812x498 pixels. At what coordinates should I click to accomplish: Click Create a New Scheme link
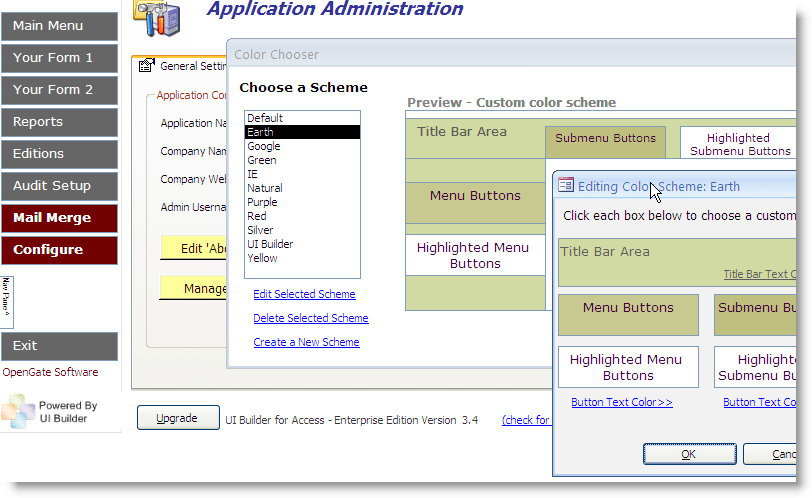(307, 342)
